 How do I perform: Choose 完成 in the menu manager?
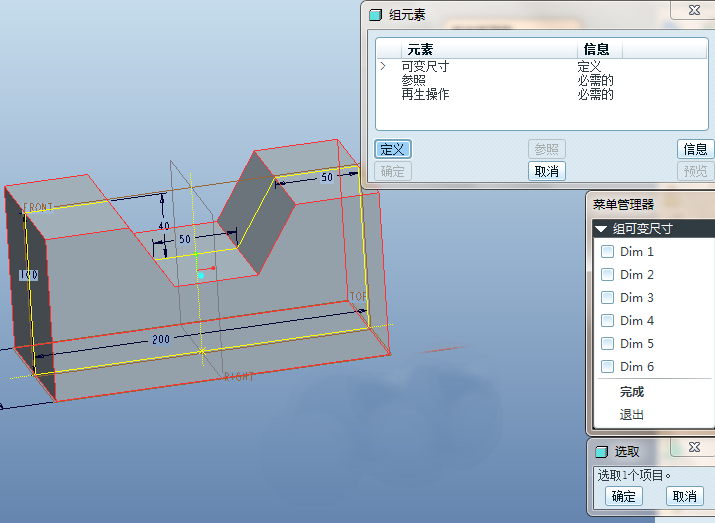point(632,392)
